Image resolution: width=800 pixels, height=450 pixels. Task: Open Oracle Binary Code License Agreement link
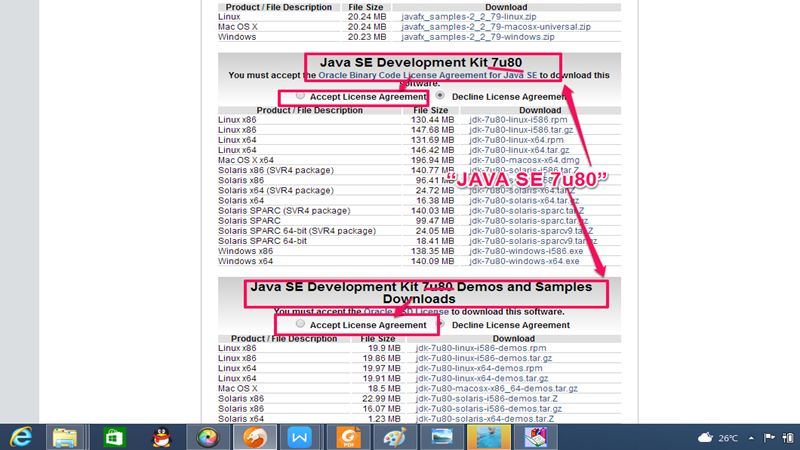pyautogui.click(x=428, y=75)
